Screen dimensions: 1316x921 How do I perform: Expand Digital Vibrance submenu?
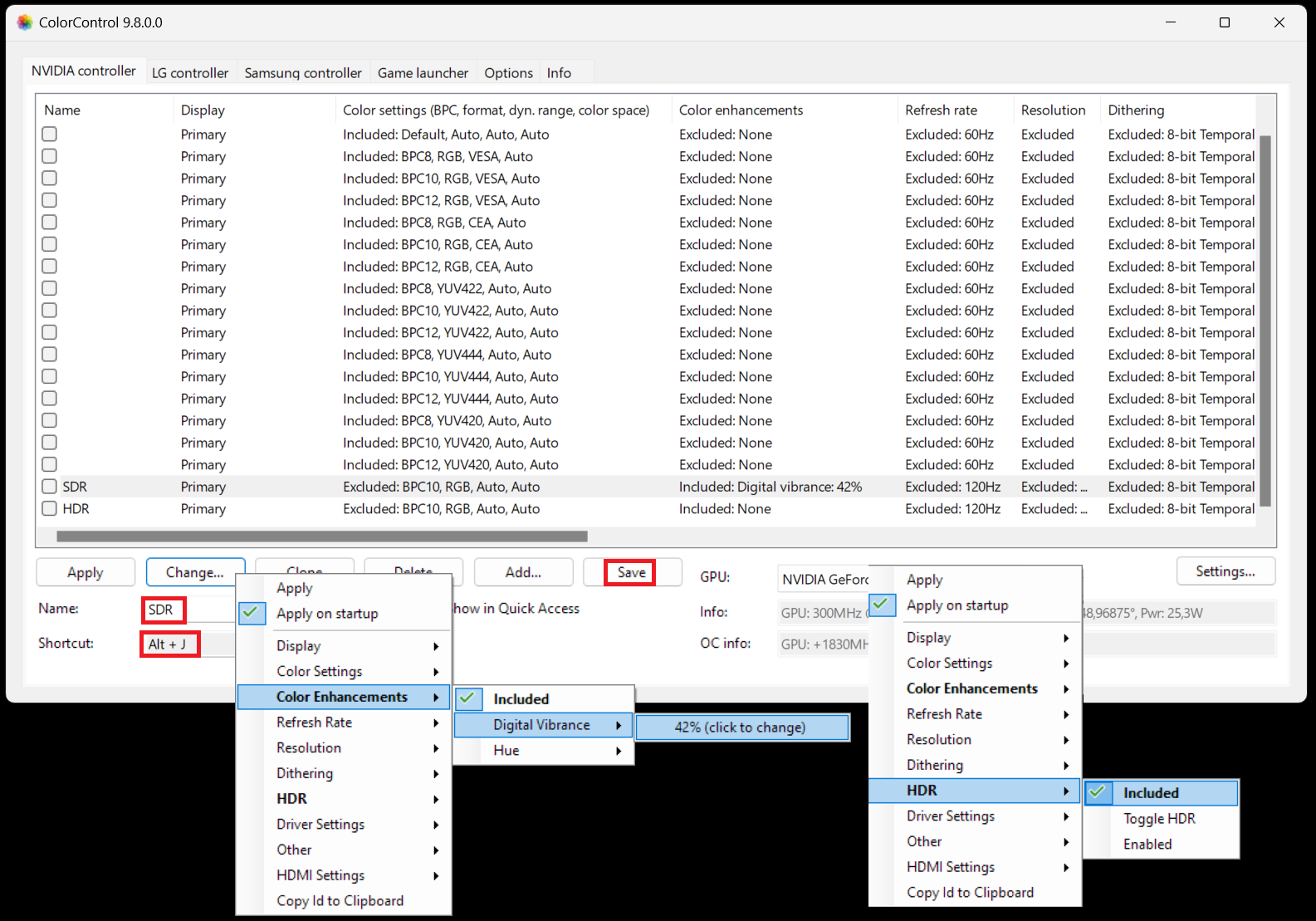544,725
